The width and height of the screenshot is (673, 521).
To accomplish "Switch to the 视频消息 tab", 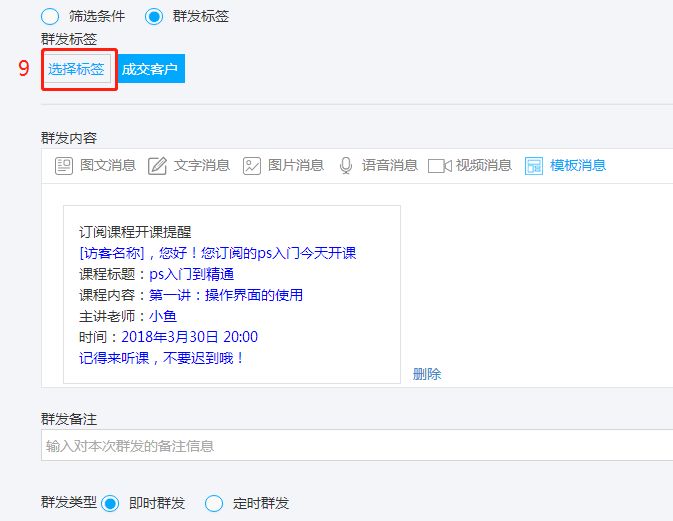I will (484, 165).
